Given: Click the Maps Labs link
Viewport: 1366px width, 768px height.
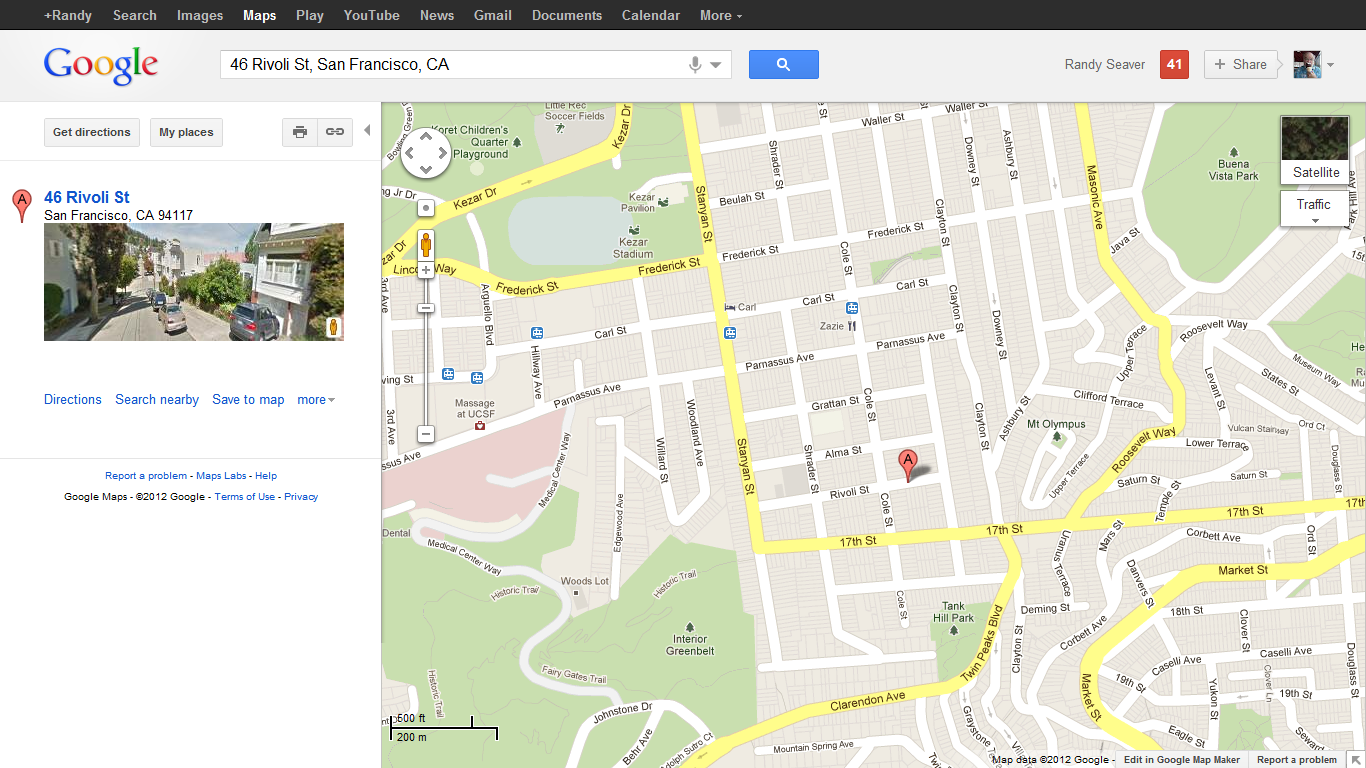Looking at the screenshot, I should tap(221, 476).
